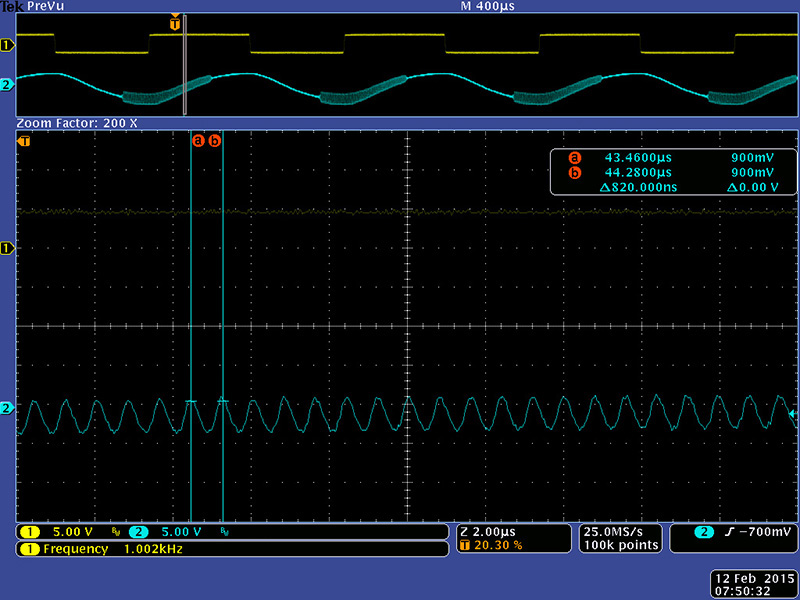Select the orange trigger position marker in overview
The width and height of the screenshot is (800, 600).
tap(176, 22)
